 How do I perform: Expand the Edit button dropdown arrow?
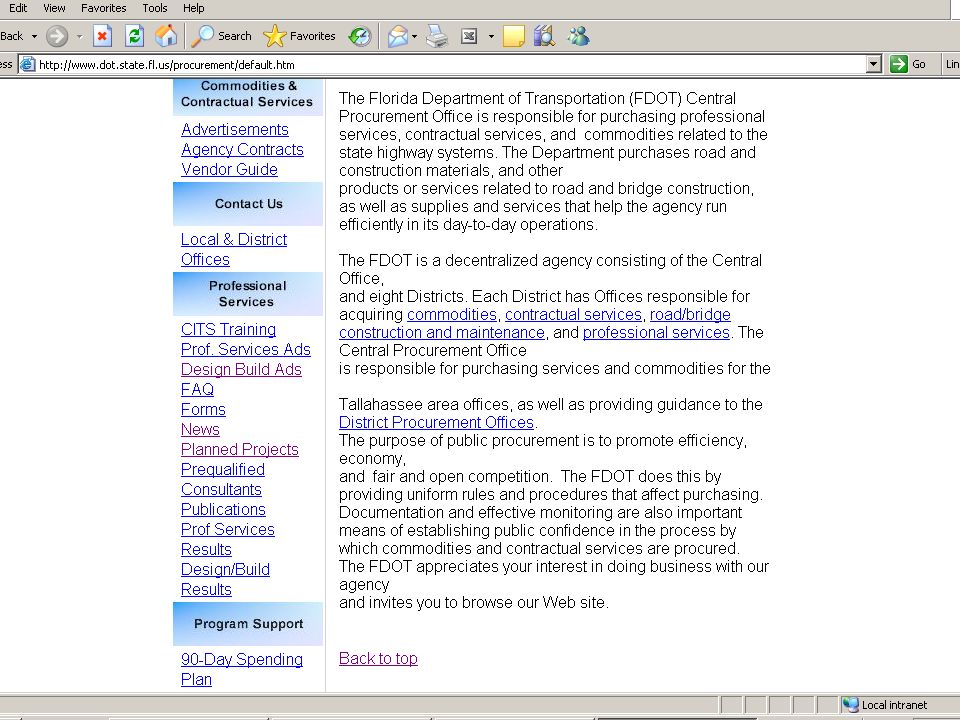pyautogui.click(x=491, y=36)
